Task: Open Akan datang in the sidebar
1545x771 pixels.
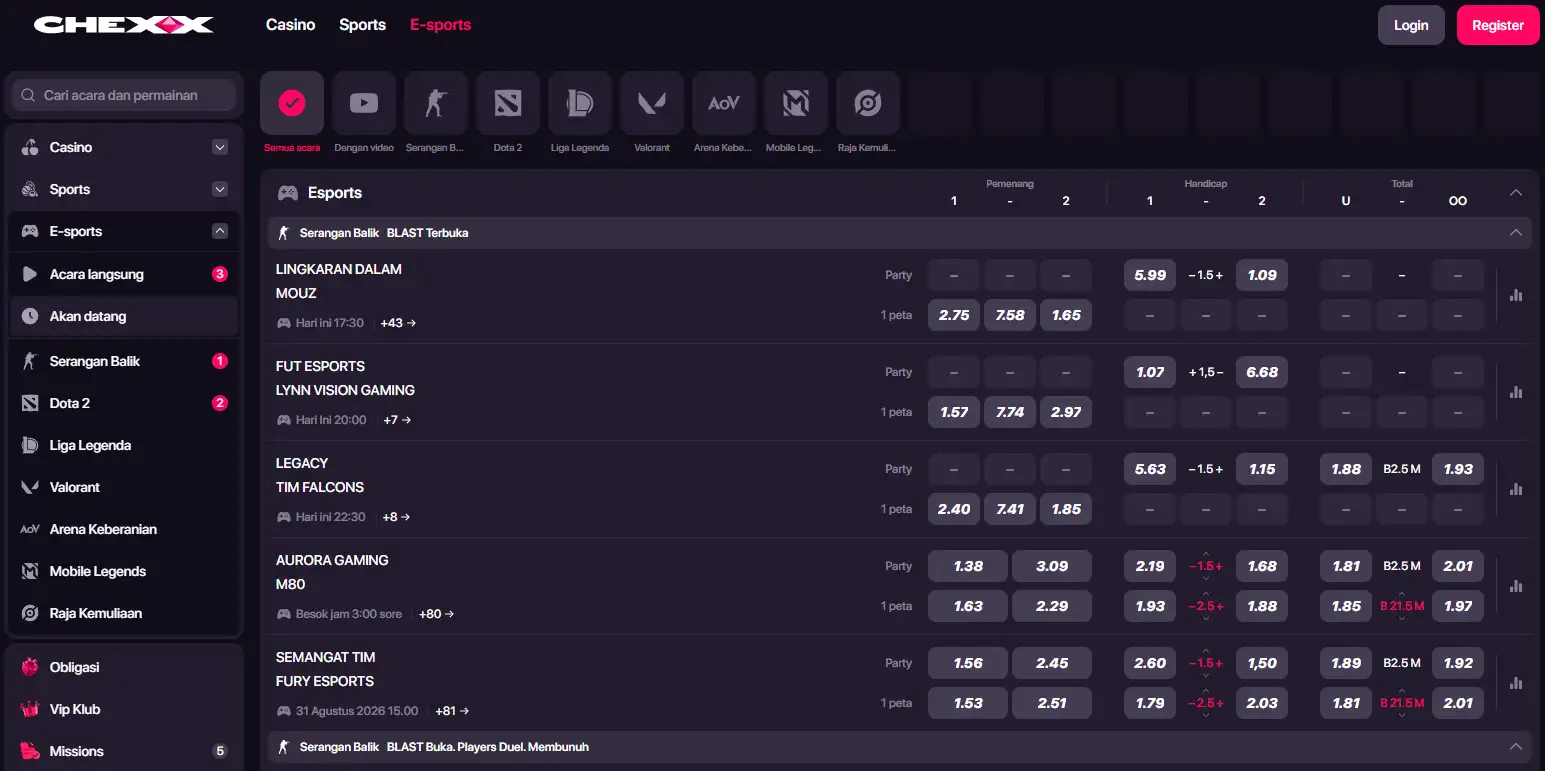Action: [124, 316]
